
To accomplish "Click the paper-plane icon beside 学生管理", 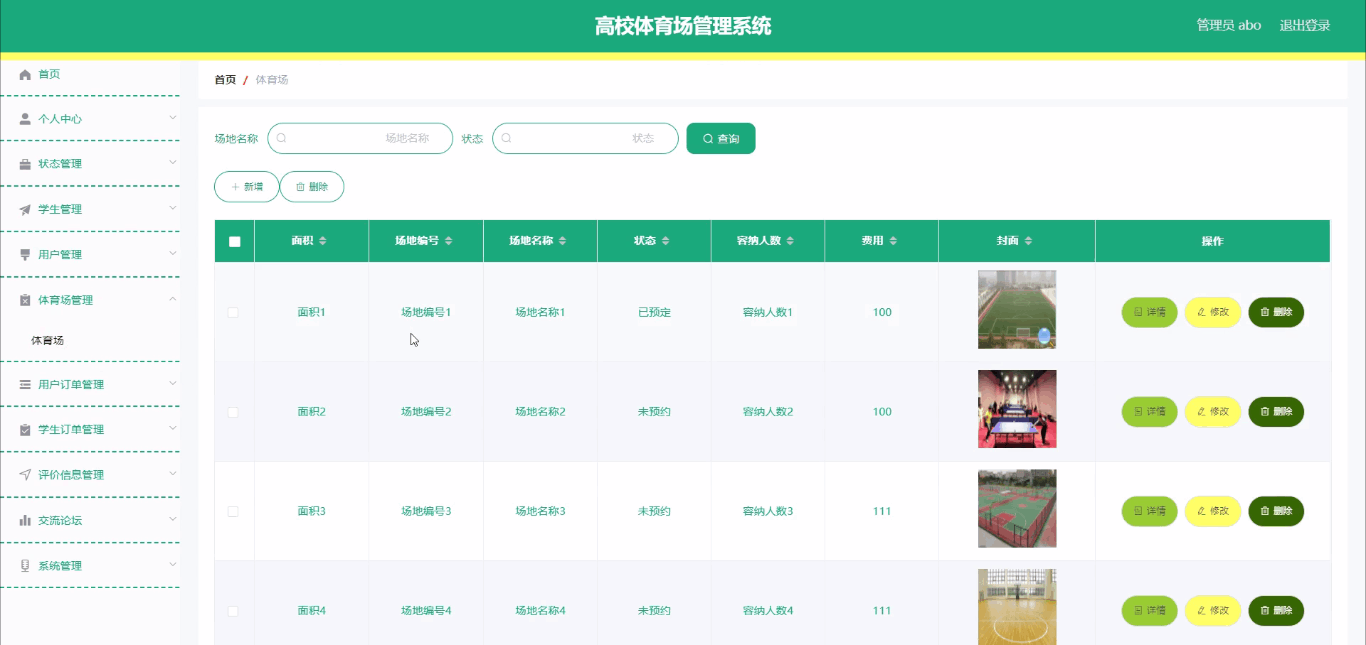I will 22,208.
